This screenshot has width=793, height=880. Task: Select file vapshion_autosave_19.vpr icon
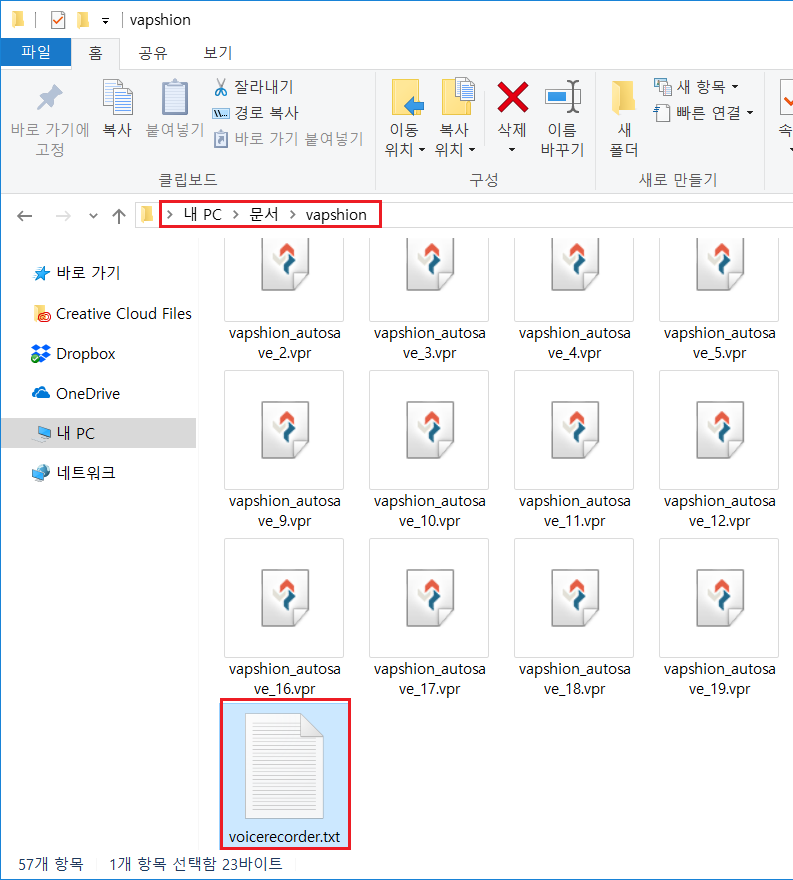[719, 598]
